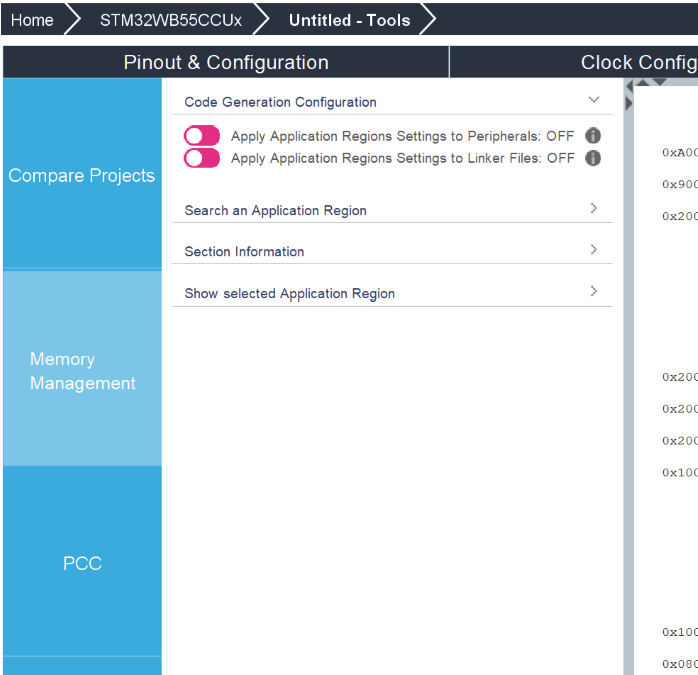Open Compare Projects tool

[82, 175]
